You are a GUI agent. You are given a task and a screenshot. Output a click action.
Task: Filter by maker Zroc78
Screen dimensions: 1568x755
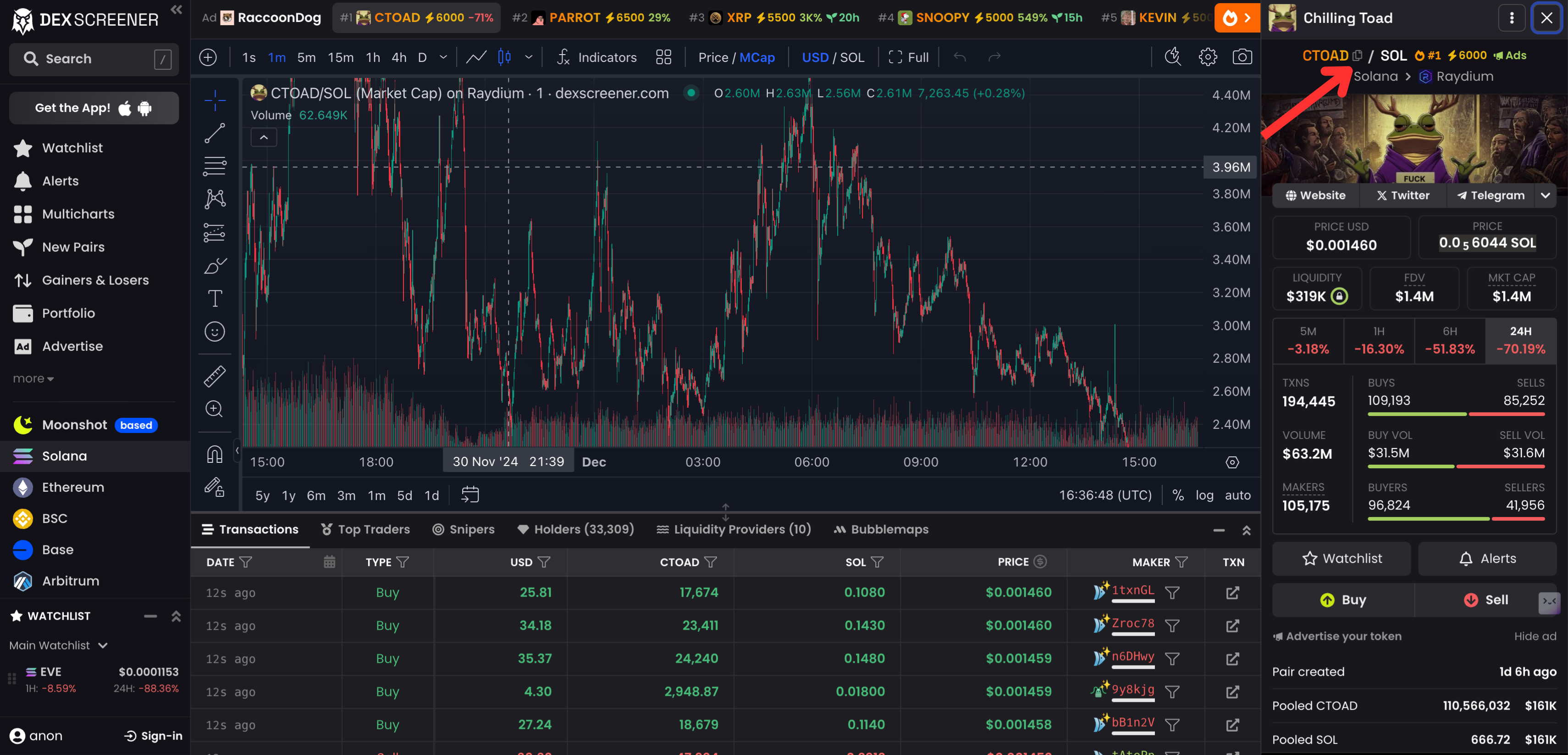pyautogui.click(x=1172, y=625)
